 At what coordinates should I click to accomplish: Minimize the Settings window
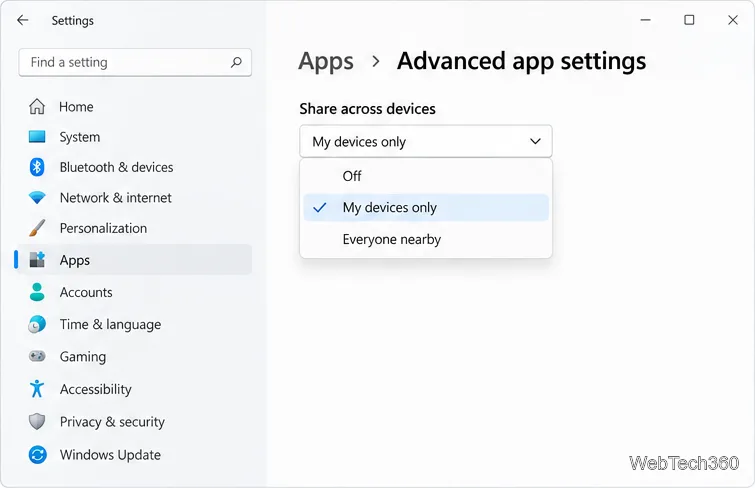[x=645, y=20]
